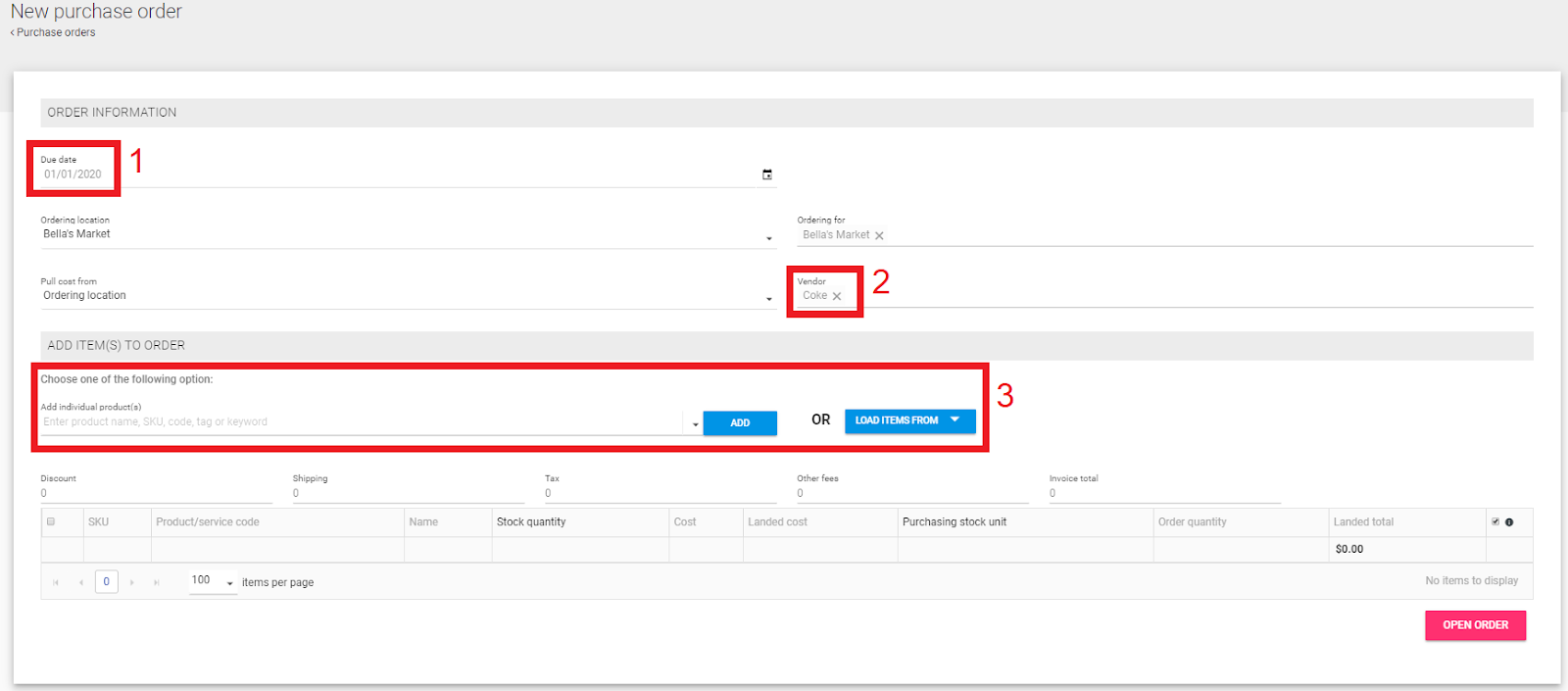Click the blue Add button
This screenshot has height=691, width=1568.
tap(740, 422)
